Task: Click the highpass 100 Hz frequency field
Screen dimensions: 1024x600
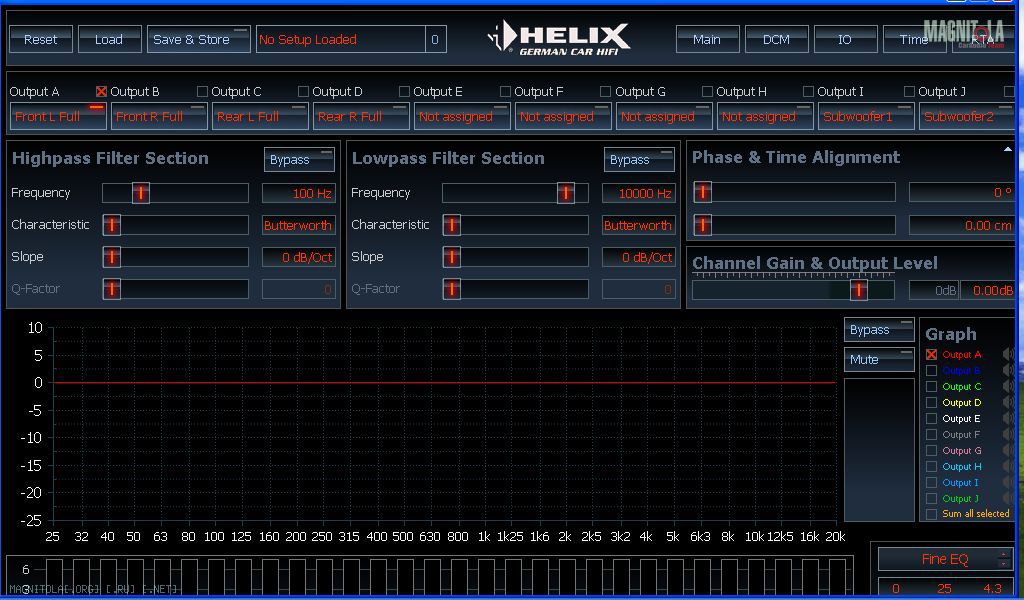Action: pyautogui.click(x=299, y=193)
